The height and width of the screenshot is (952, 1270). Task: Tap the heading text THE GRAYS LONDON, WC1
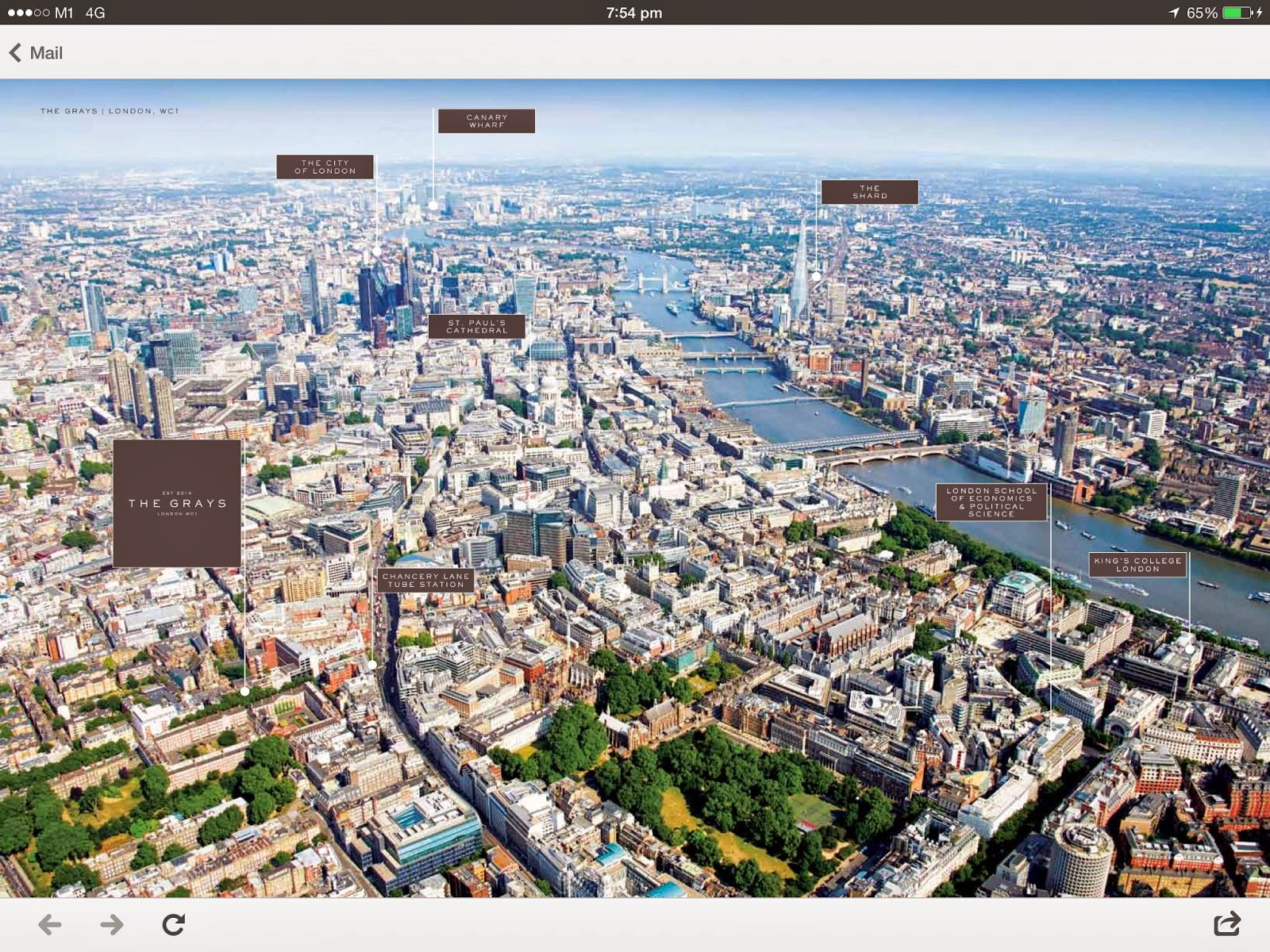111,112
